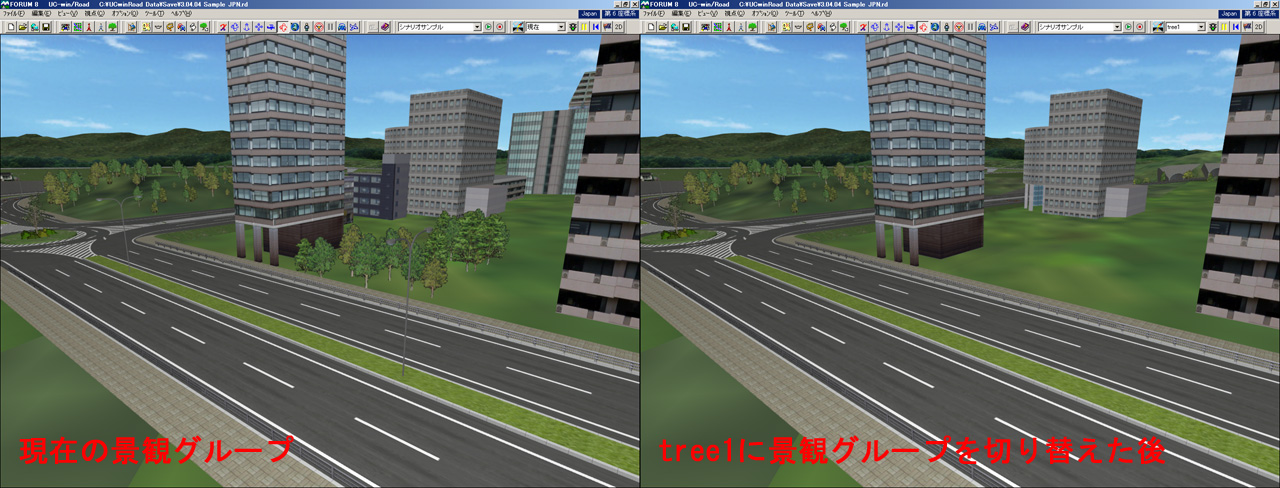Click green tree icon in tree1 window toolbar
Image resolution: width=1280 pixels, height=488 pixels.
pos(752,27)
